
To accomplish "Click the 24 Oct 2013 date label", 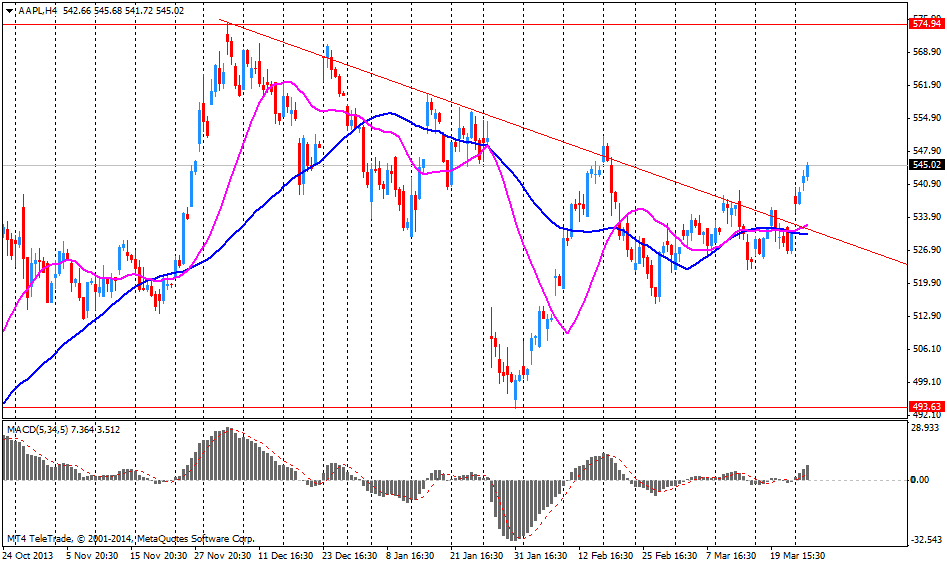I will point(28,555).
